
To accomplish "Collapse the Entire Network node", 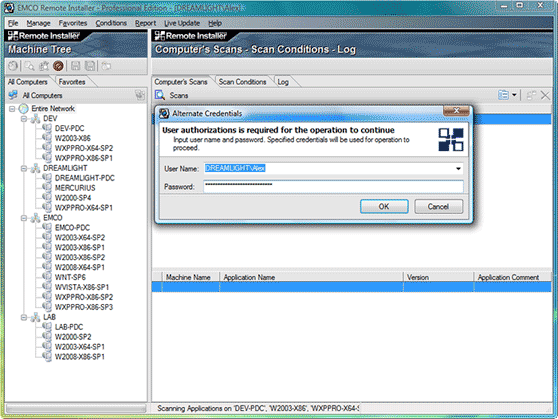I will [x=12, y=109].
